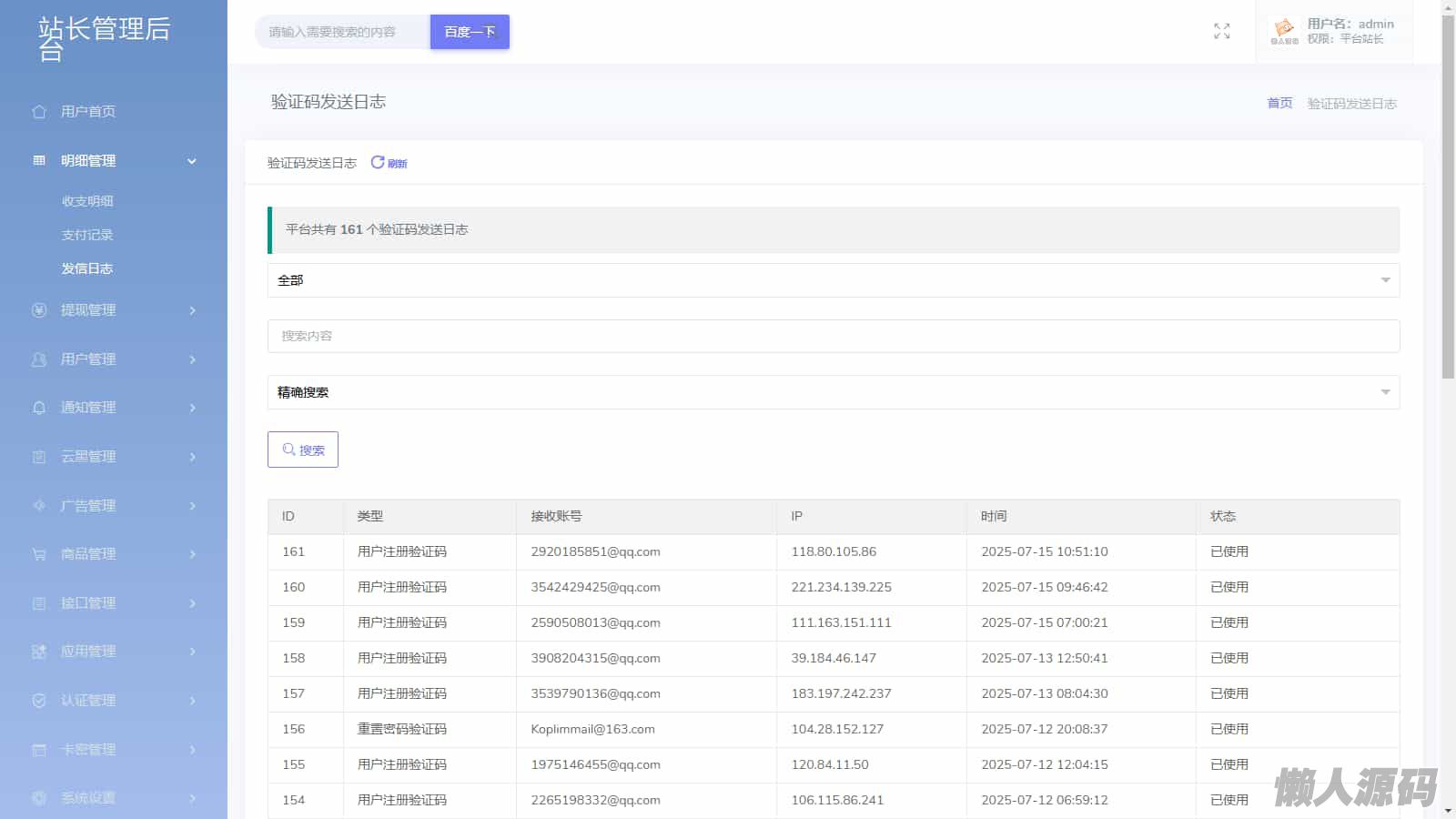The width and height of the screenshot is (1456, 819).
Task: Click the bell icon for 通知管理
Action: point(39,408)
